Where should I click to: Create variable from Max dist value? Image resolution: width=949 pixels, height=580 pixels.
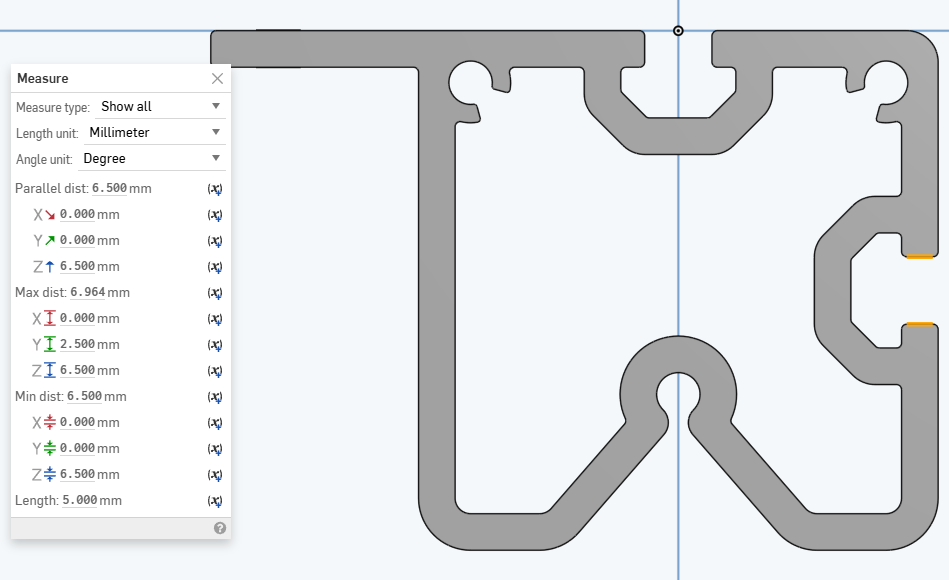(x=214, y=293)
